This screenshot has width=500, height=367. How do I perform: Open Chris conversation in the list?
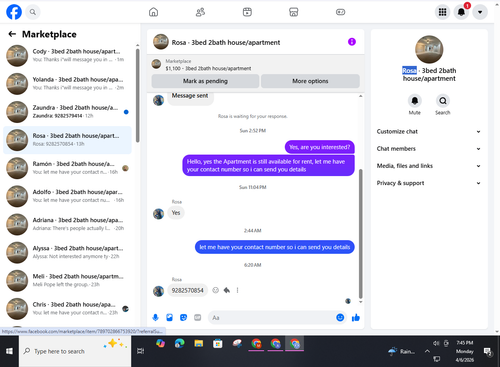pyautogui.click(x=68, y=309)
